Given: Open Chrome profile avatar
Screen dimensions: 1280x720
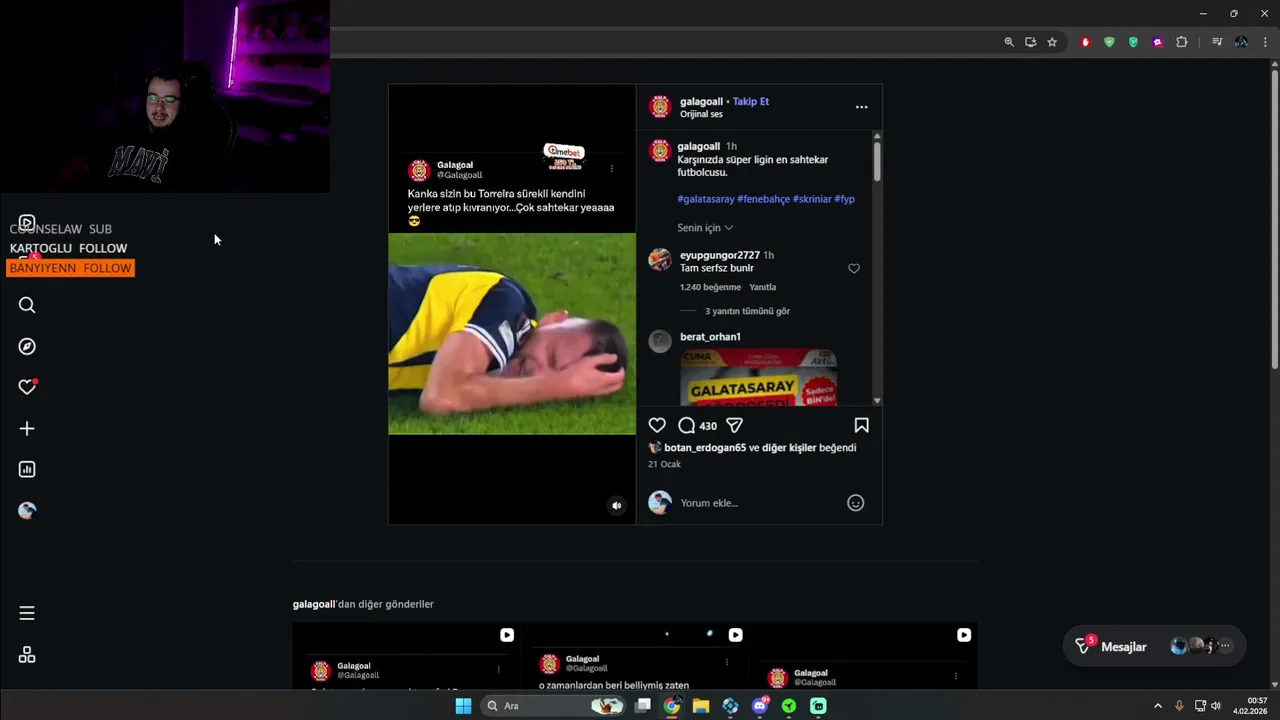Looking at the screenshot, I should coord(1241,42).
